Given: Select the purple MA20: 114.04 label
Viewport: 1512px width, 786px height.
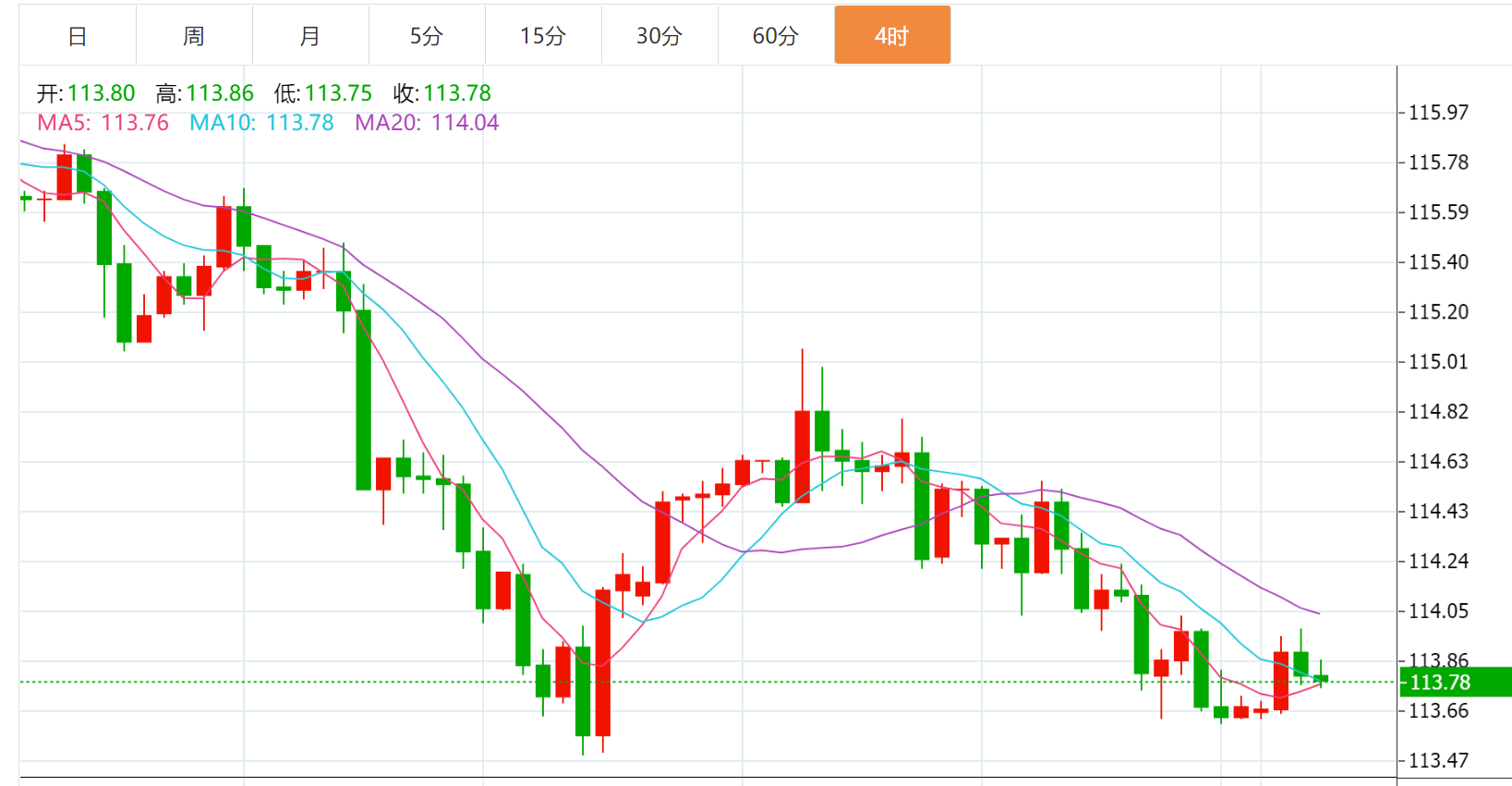Looking at the screenshot, I should [x=427, y=123].
